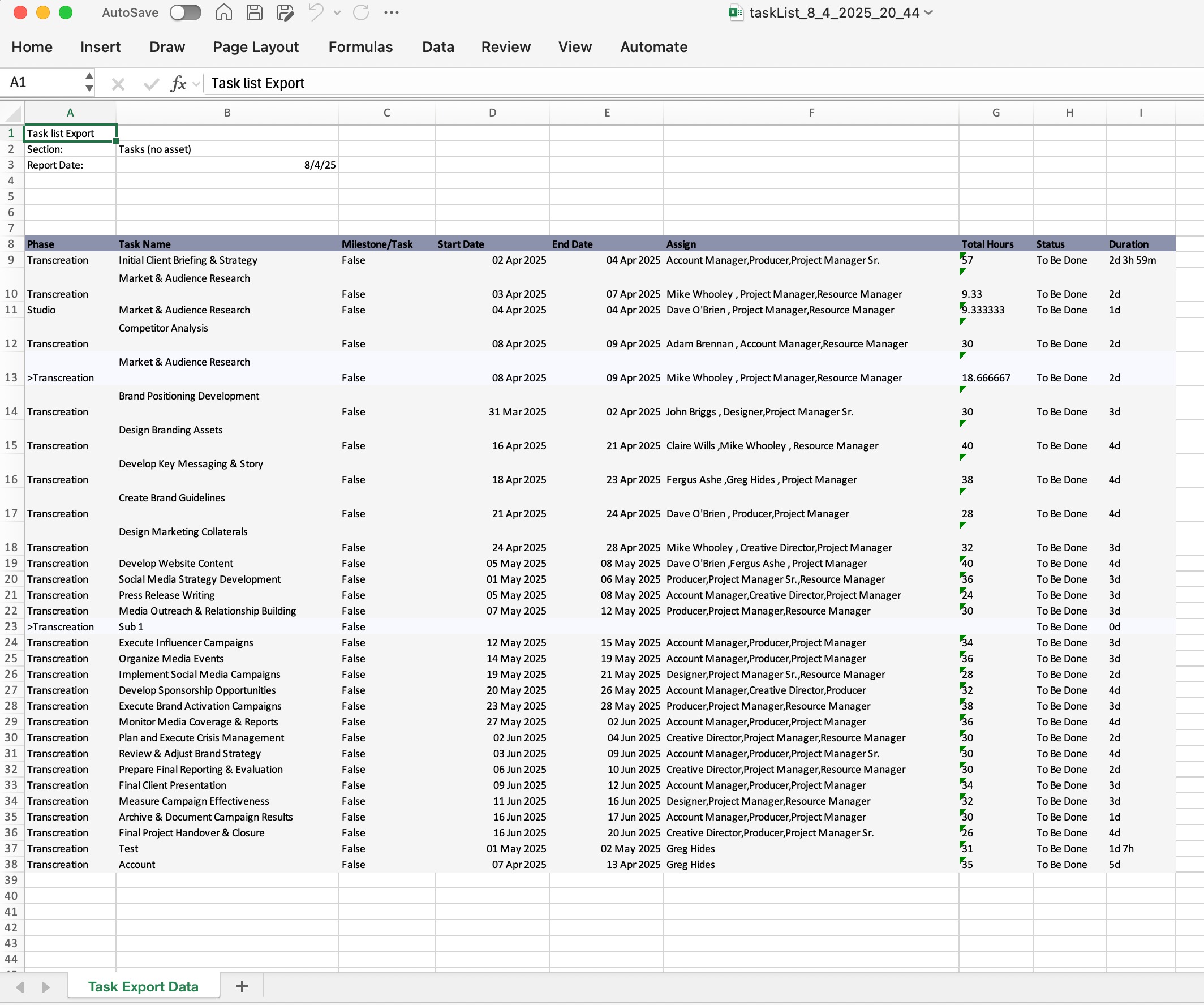Viewport: 1204px width, 1005px height.
Task: Add a new sheet with plus button
Action: [242, 986]
